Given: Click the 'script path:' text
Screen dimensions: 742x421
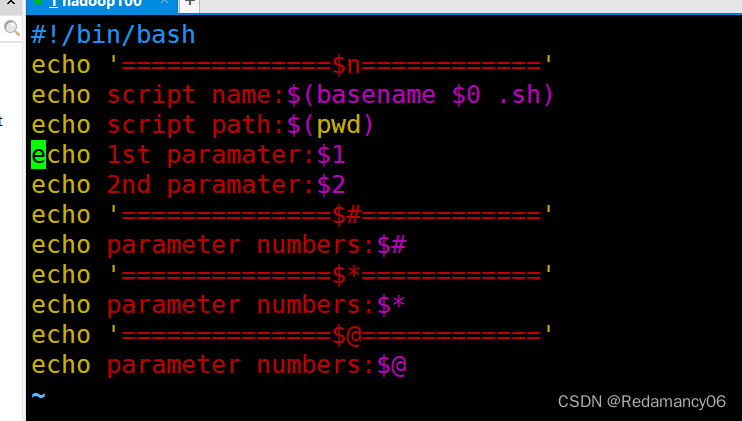Looking at the screenshot, I should pyautogui.click(x=196, y=125).
